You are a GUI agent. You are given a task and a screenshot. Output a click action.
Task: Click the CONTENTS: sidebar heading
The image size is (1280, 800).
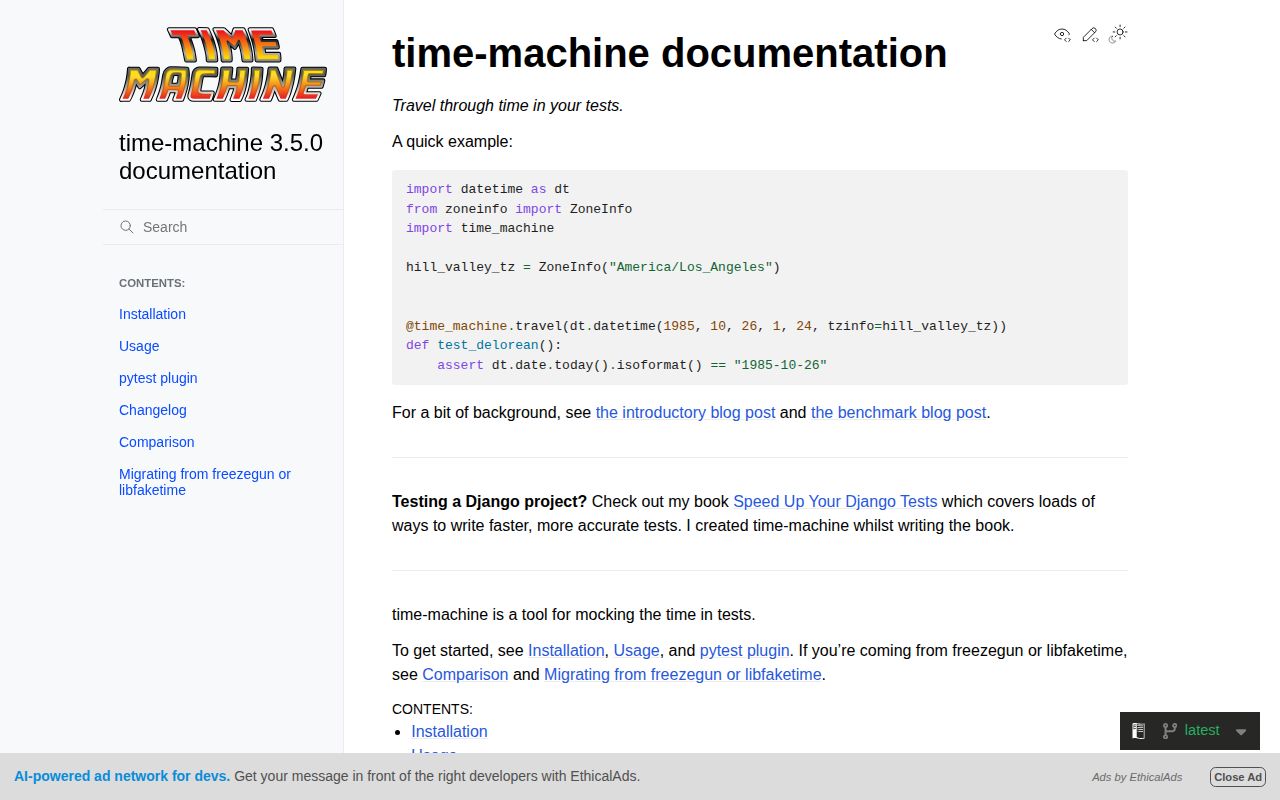coord(152,283)
